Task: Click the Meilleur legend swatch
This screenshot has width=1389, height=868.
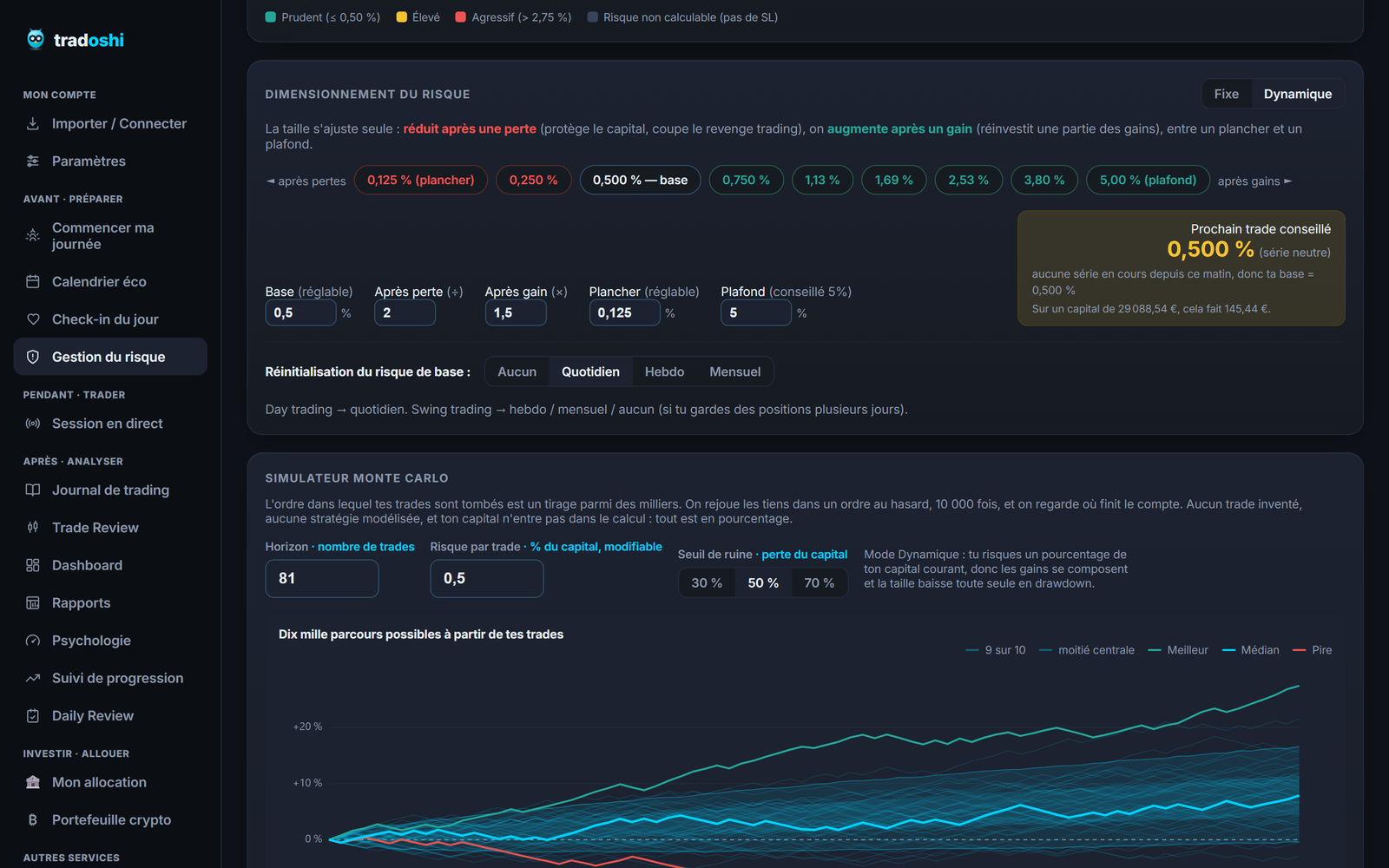Action: pos(1155,650)
